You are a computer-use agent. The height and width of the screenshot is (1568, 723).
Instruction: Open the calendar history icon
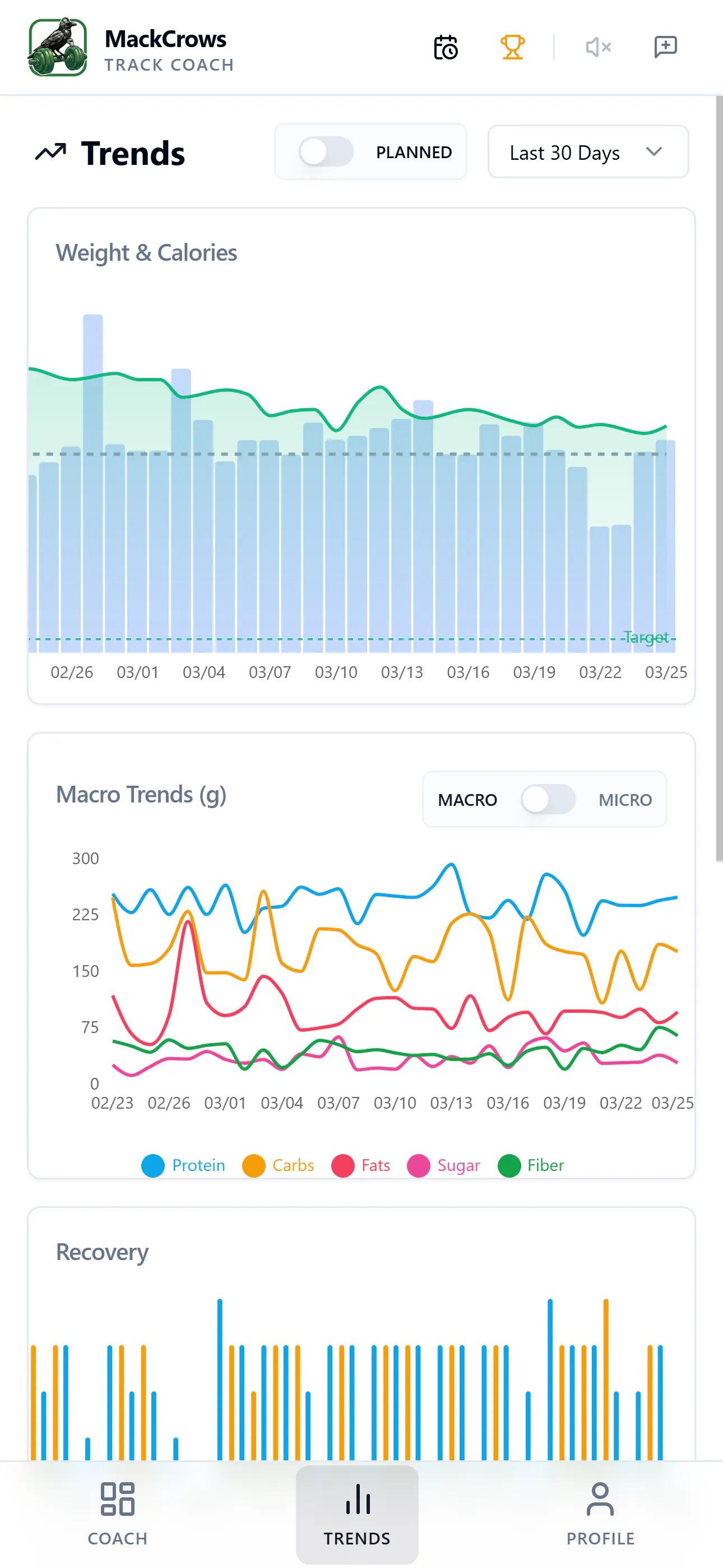[446, 48]
